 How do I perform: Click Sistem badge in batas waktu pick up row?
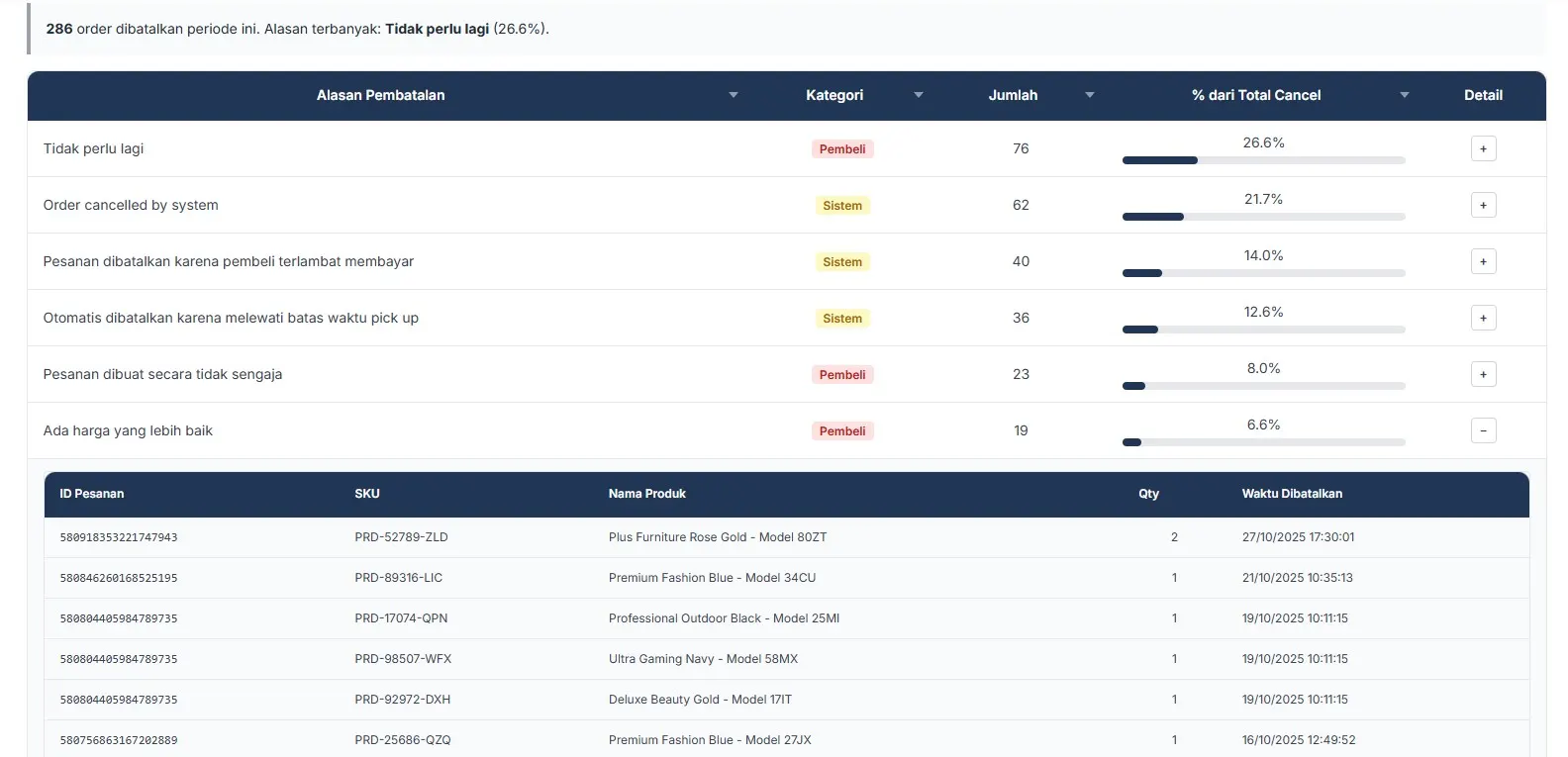point(842,319)
